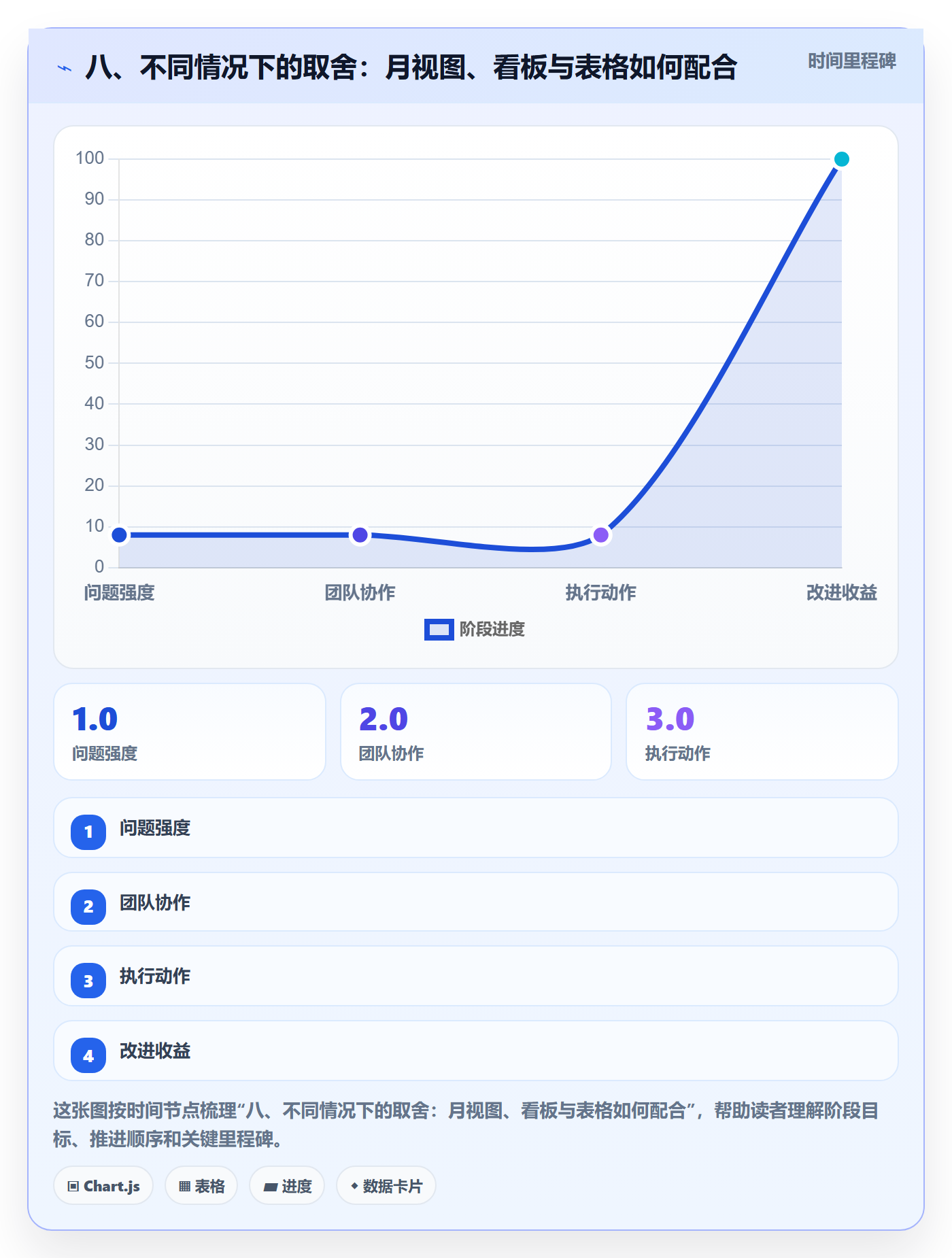Click the 团队协作 x-axis label
Viewport: 952px width, 1258px height.
pyautogui.click(x=360, y=593)
